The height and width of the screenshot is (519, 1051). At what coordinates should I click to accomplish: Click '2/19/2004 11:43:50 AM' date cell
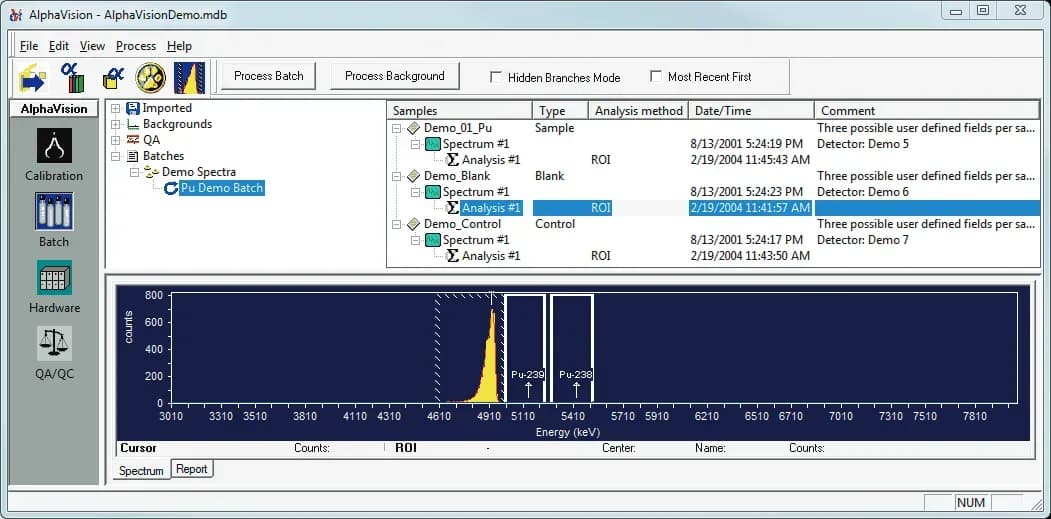click(x=750, y=256)
